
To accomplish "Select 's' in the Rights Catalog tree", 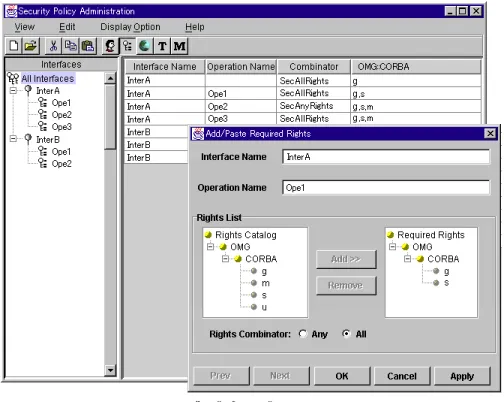I will pos(264,295).
